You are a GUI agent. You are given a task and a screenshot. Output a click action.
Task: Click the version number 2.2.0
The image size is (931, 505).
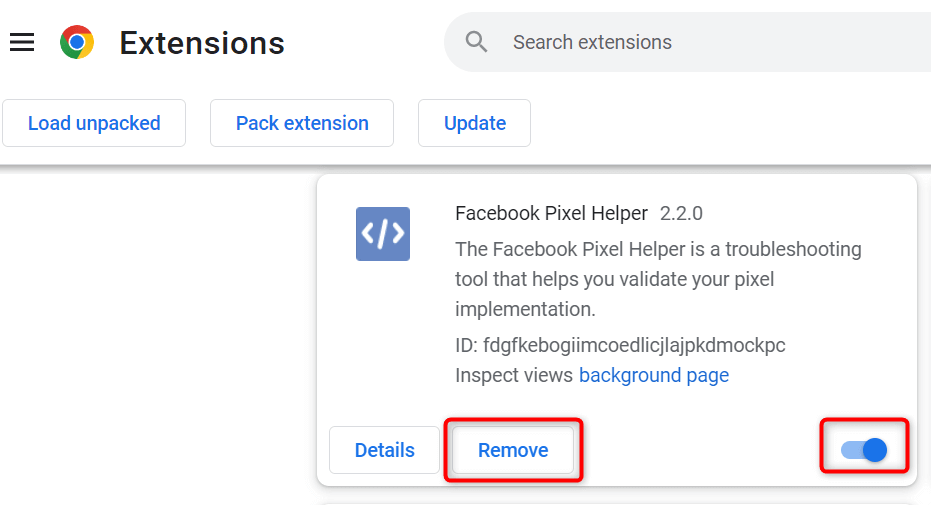click(x=681, y=213)
